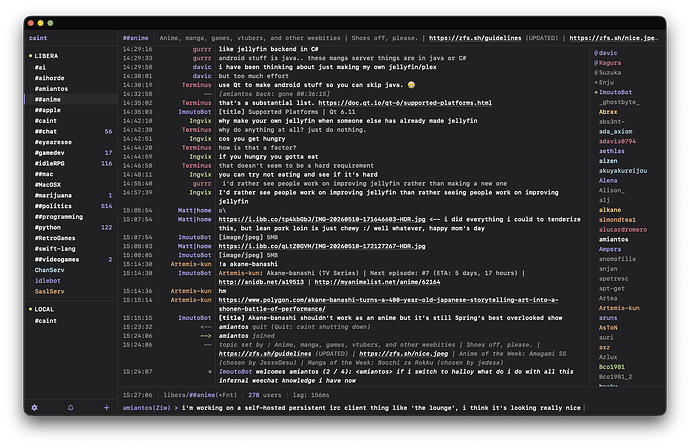Open the #caint channel under LOCAL
Image resolution: width=690 pixels, height=447 pixels.
[46, 321]
